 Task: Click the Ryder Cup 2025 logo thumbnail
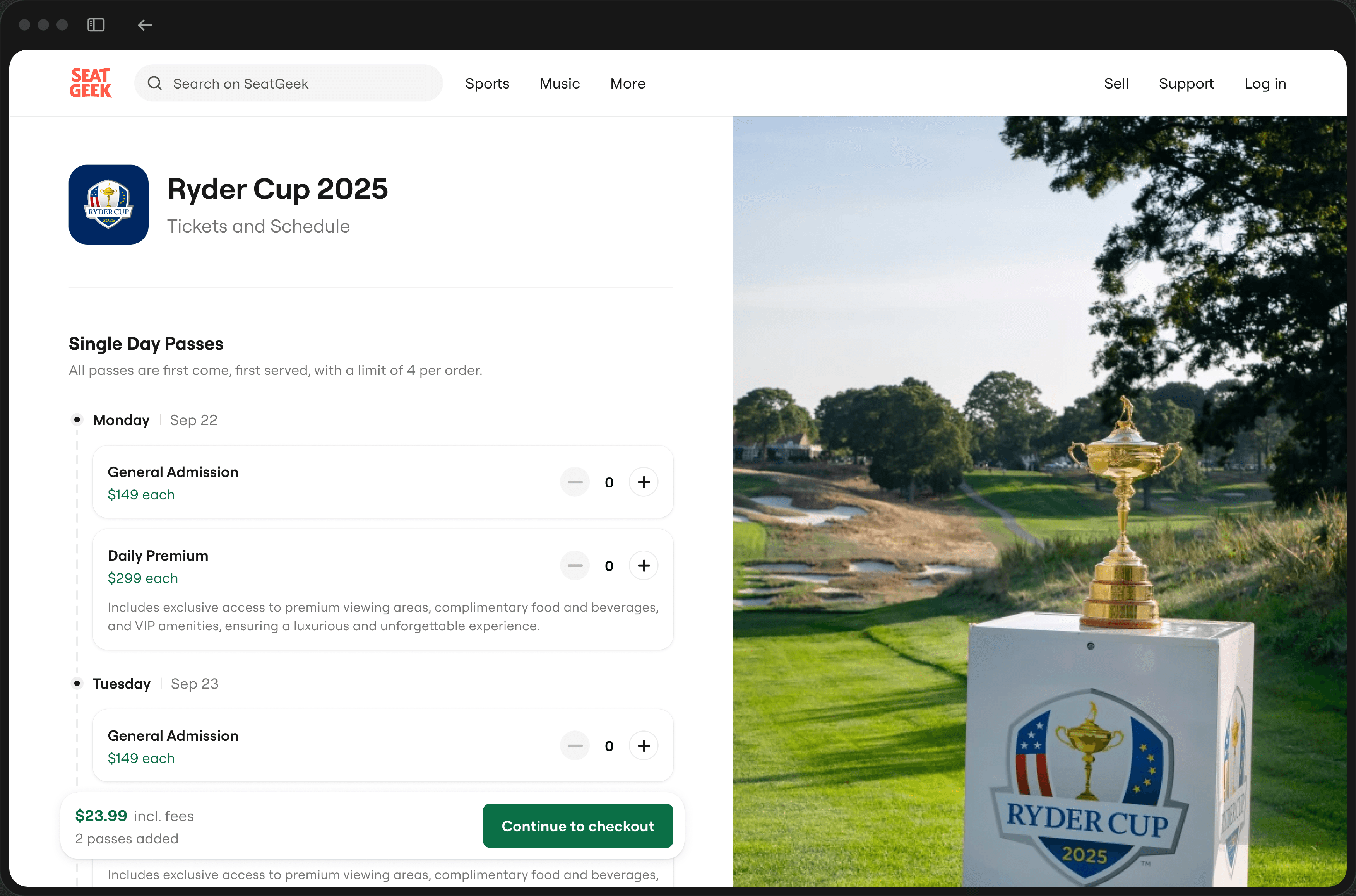pos(109,205)
